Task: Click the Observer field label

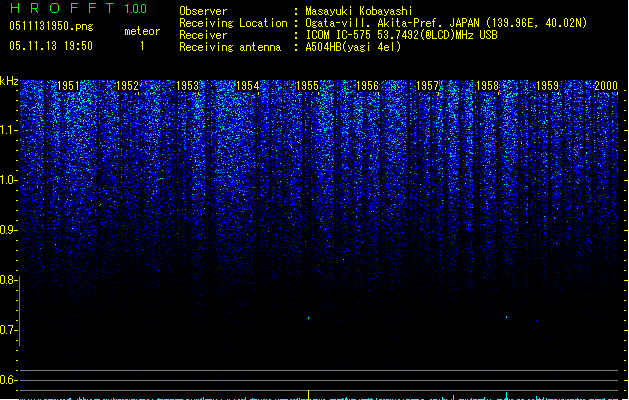Action: (203, 11)
